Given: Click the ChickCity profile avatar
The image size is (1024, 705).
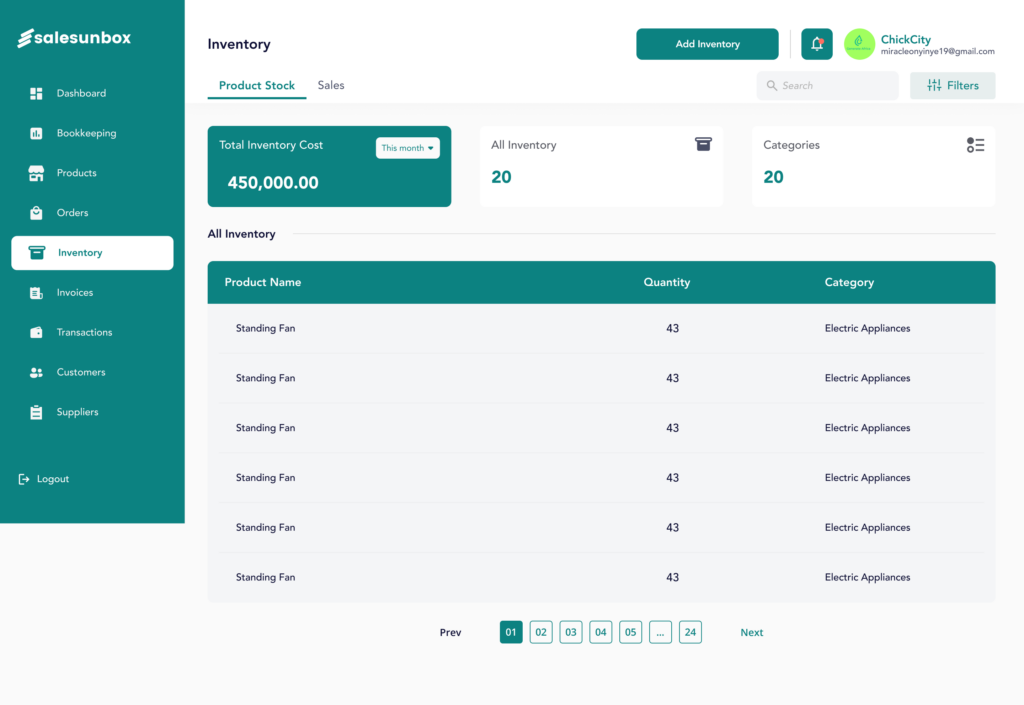Looking at the screenshot, I should 859,44.
